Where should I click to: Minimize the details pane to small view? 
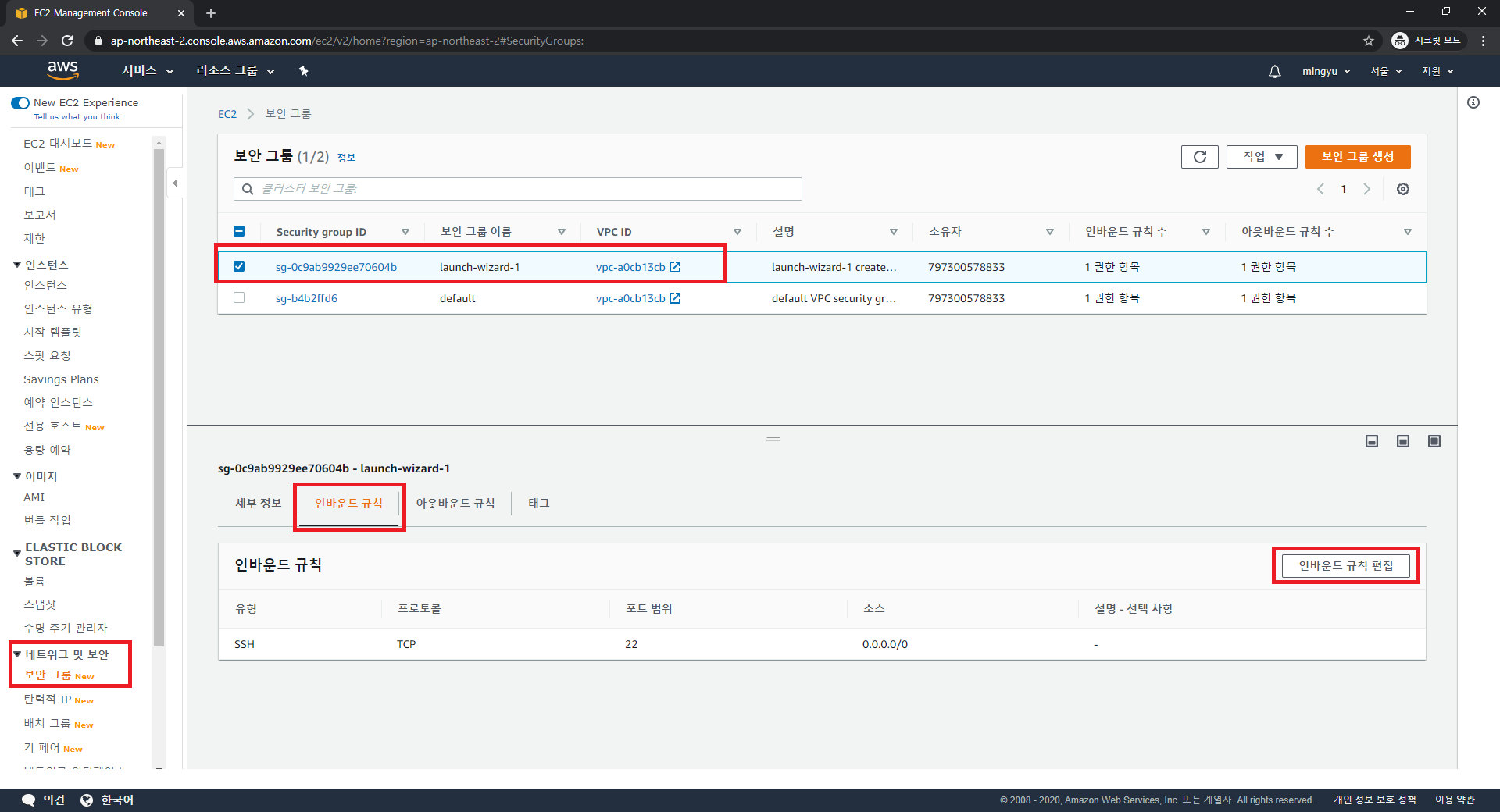(1372, 441)
